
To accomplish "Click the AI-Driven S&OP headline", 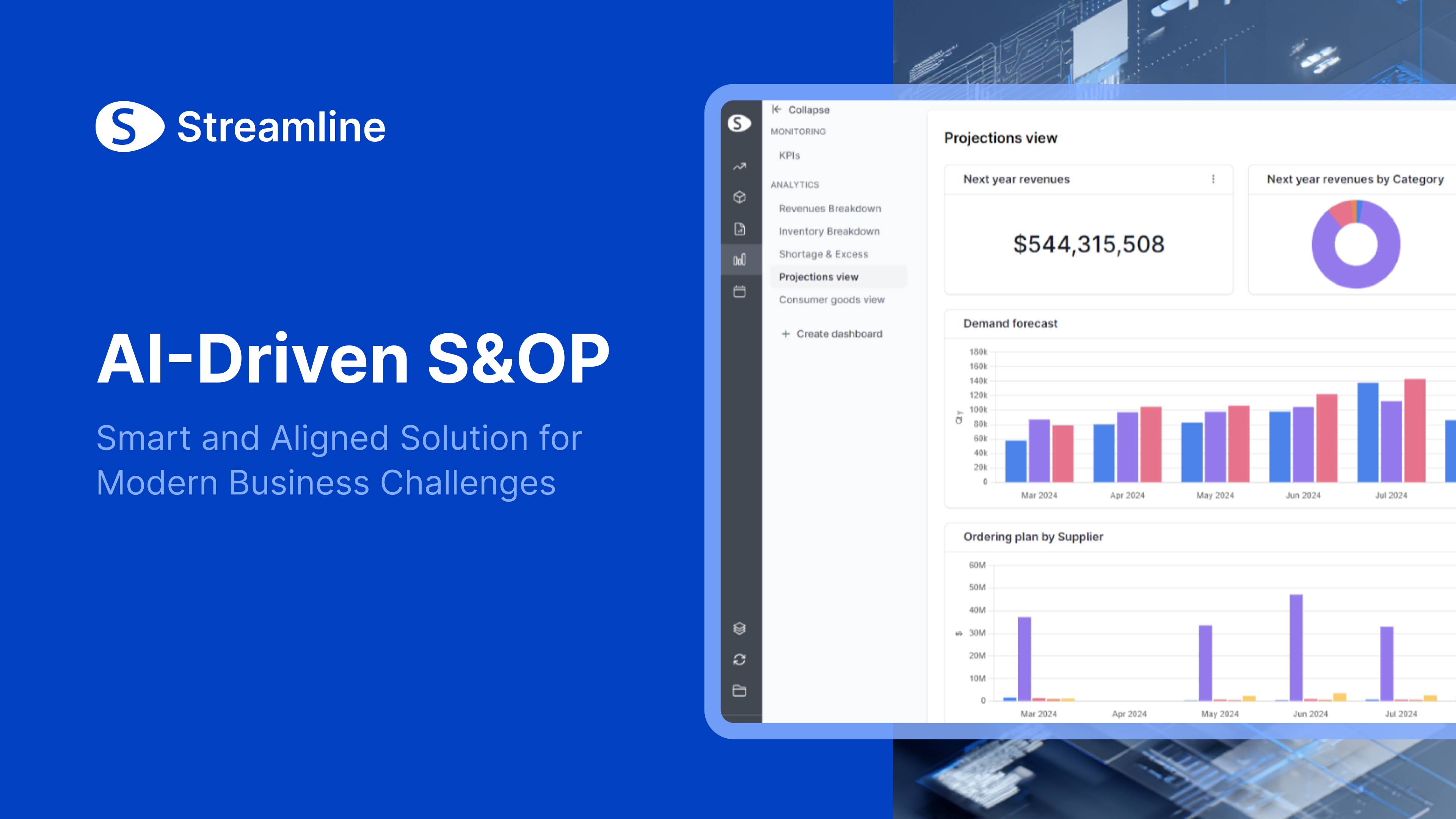I will coord(353,358).
